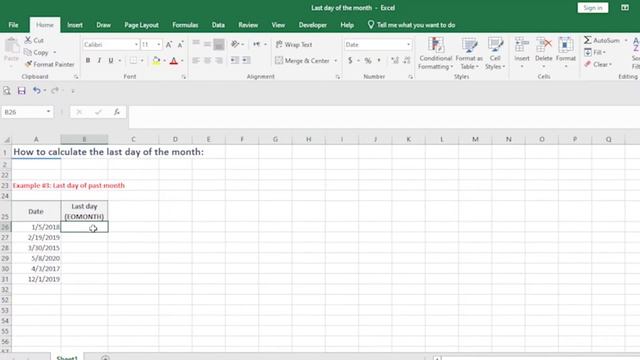Apply the red Font Color
This screenshot has height=360, width=640.
(x=173, y=61)
